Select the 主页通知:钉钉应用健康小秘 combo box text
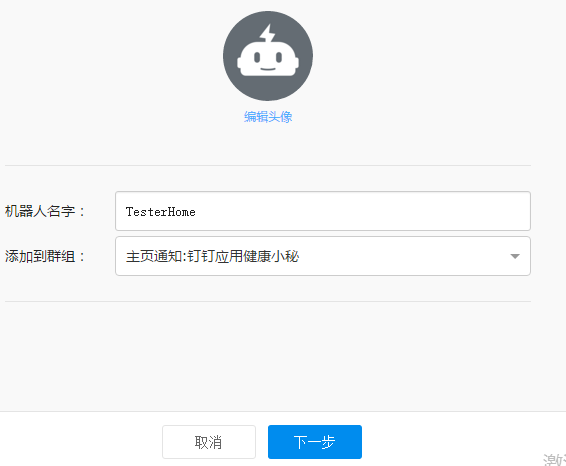 click(x=212, y=257)
